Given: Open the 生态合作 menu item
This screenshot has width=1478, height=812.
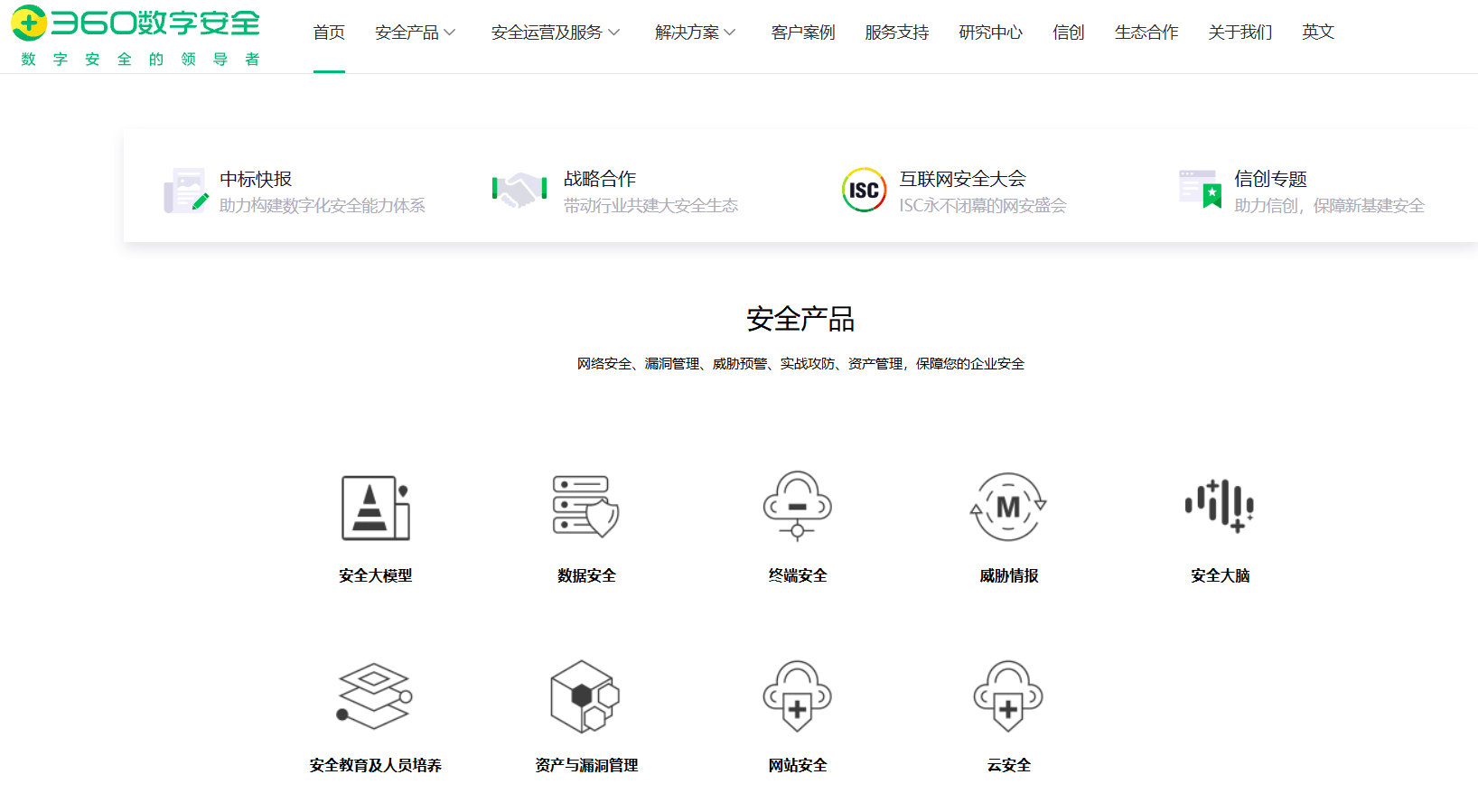Looking at the screenshot, I should coord(1146,33).
